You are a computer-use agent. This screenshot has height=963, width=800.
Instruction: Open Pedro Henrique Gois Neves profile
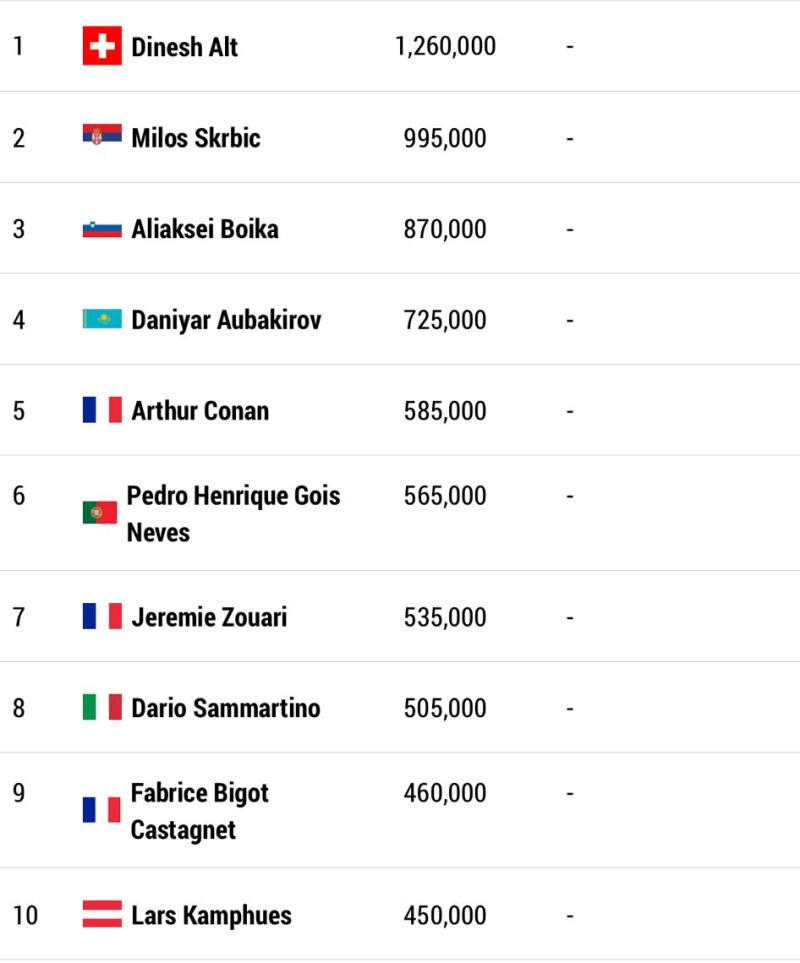[233, 513]
